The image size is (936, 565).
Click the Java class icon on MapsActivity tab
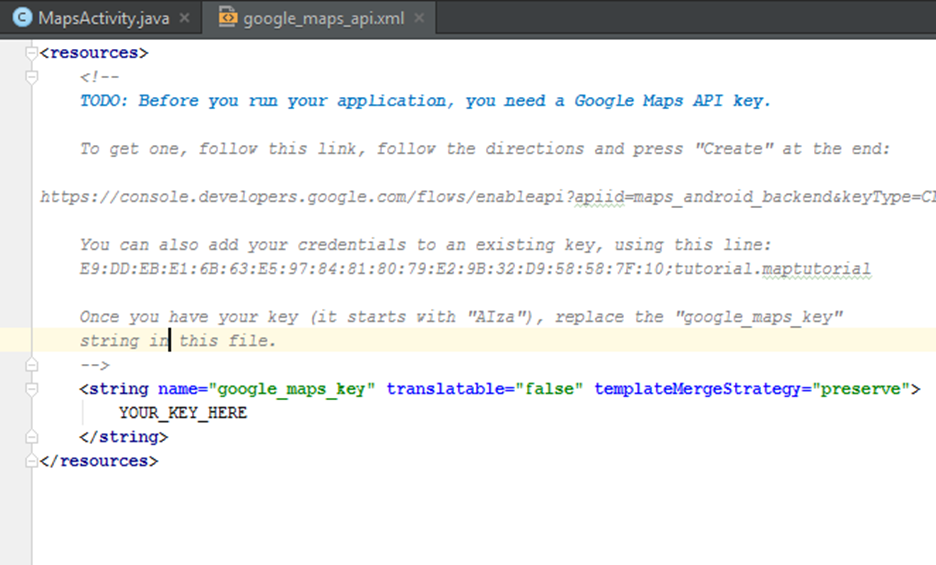[22, 17]
